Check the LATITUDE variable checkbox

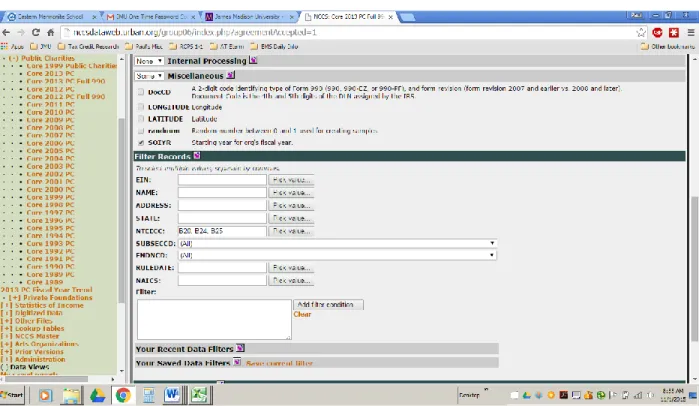pos(141,119)
